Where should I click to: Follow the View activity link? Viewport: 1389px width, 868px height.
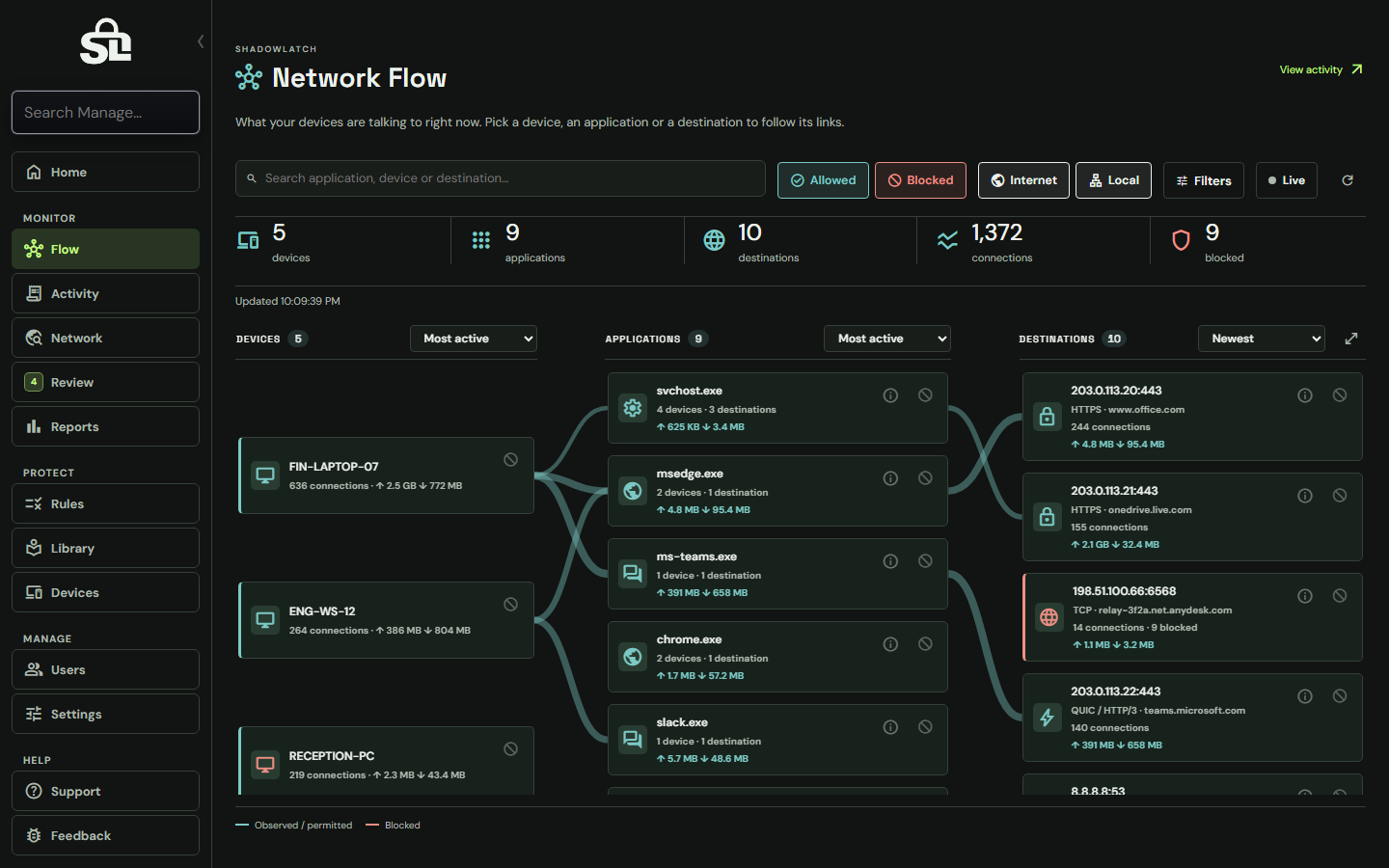(x=1321, y=69)
